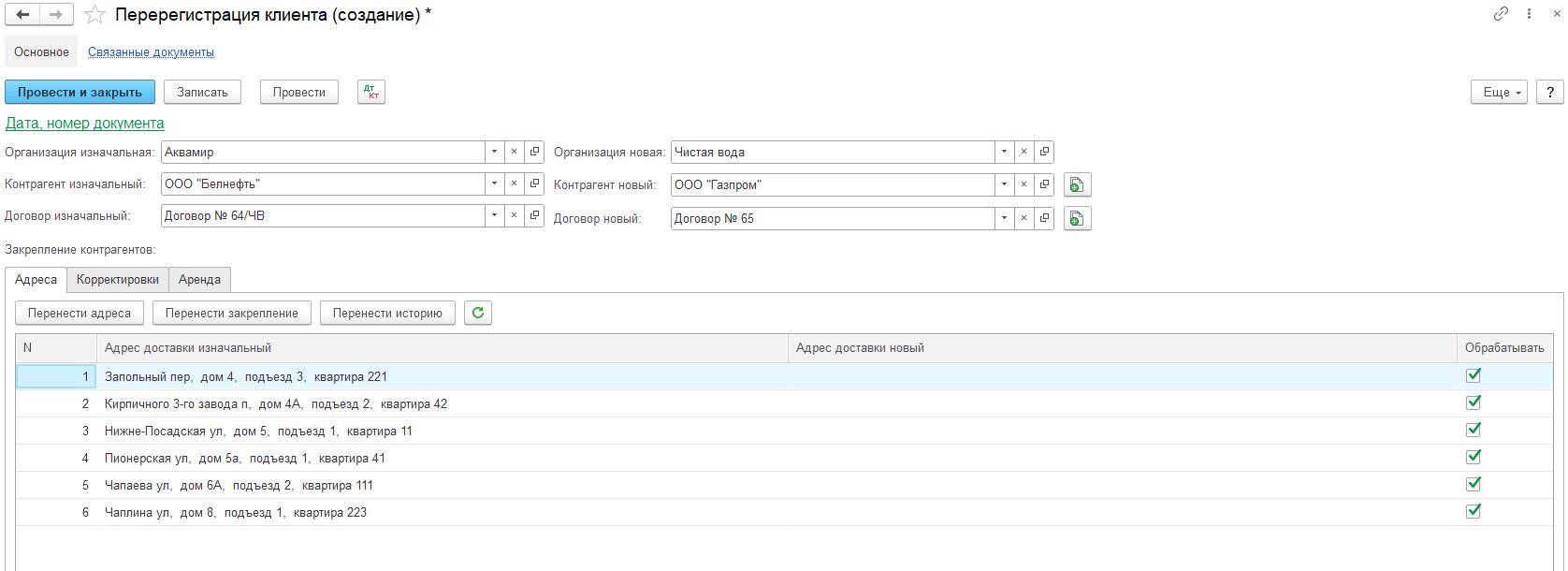Copy link using chain icon at top right

click(1501, 14)
